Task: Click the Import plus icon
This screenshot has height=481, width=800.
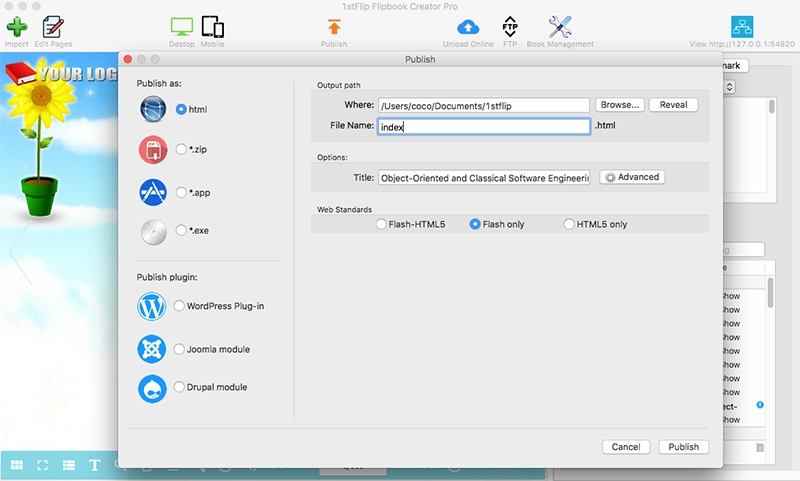Action: pos(16,26)
